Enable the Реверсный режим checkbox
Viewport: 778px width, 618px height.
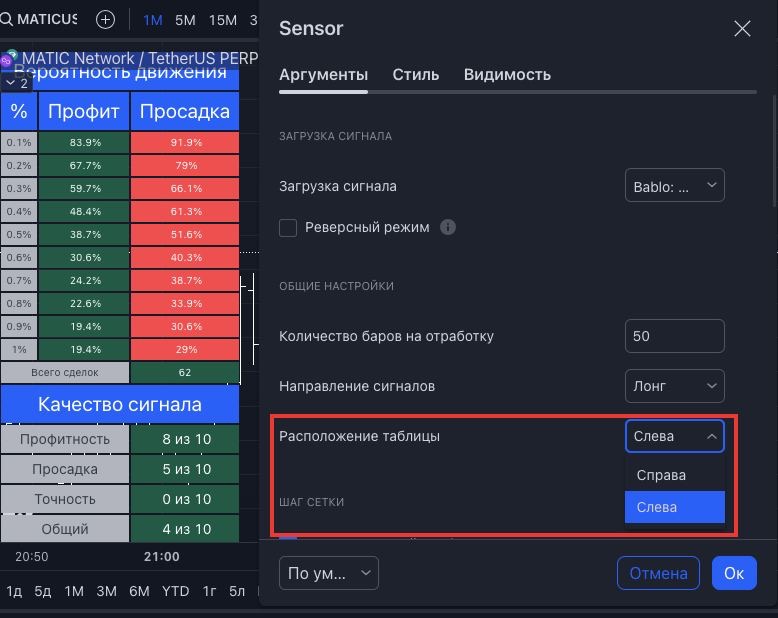click(x=288, y=227)
